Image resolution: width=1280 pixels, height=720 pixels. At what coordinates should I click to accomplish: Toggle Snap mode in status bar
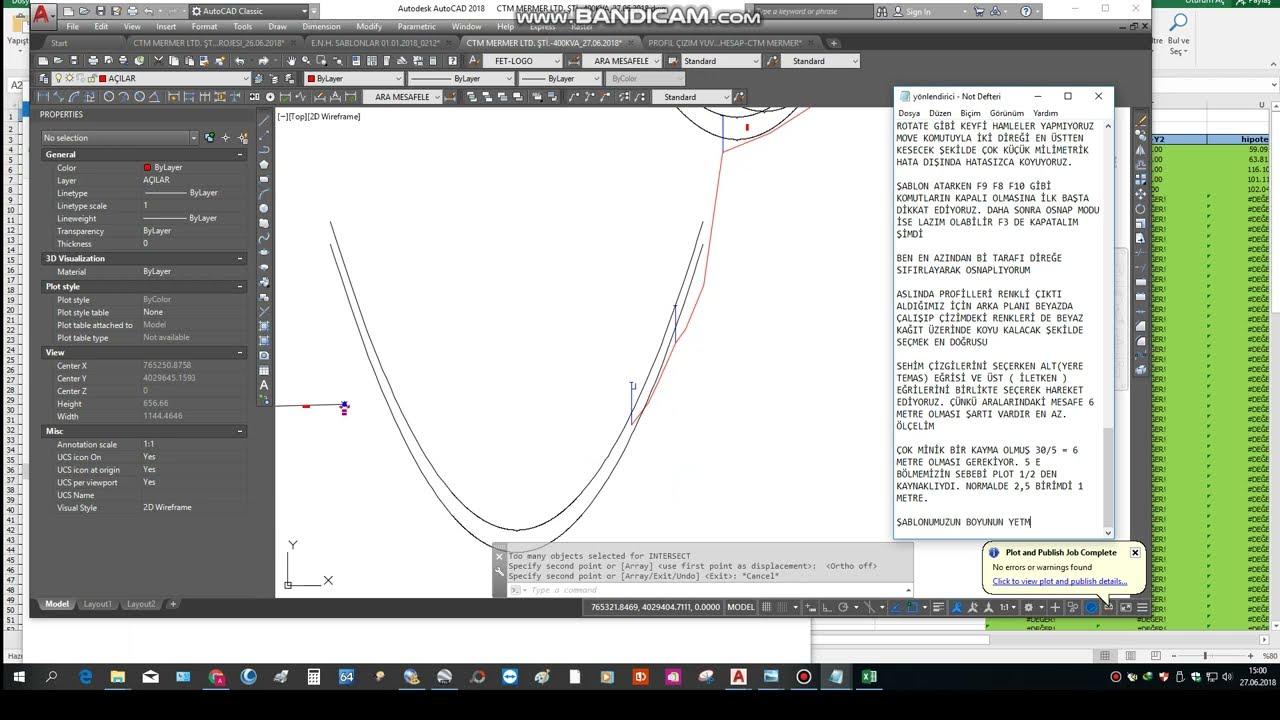[x=783, y=607]
